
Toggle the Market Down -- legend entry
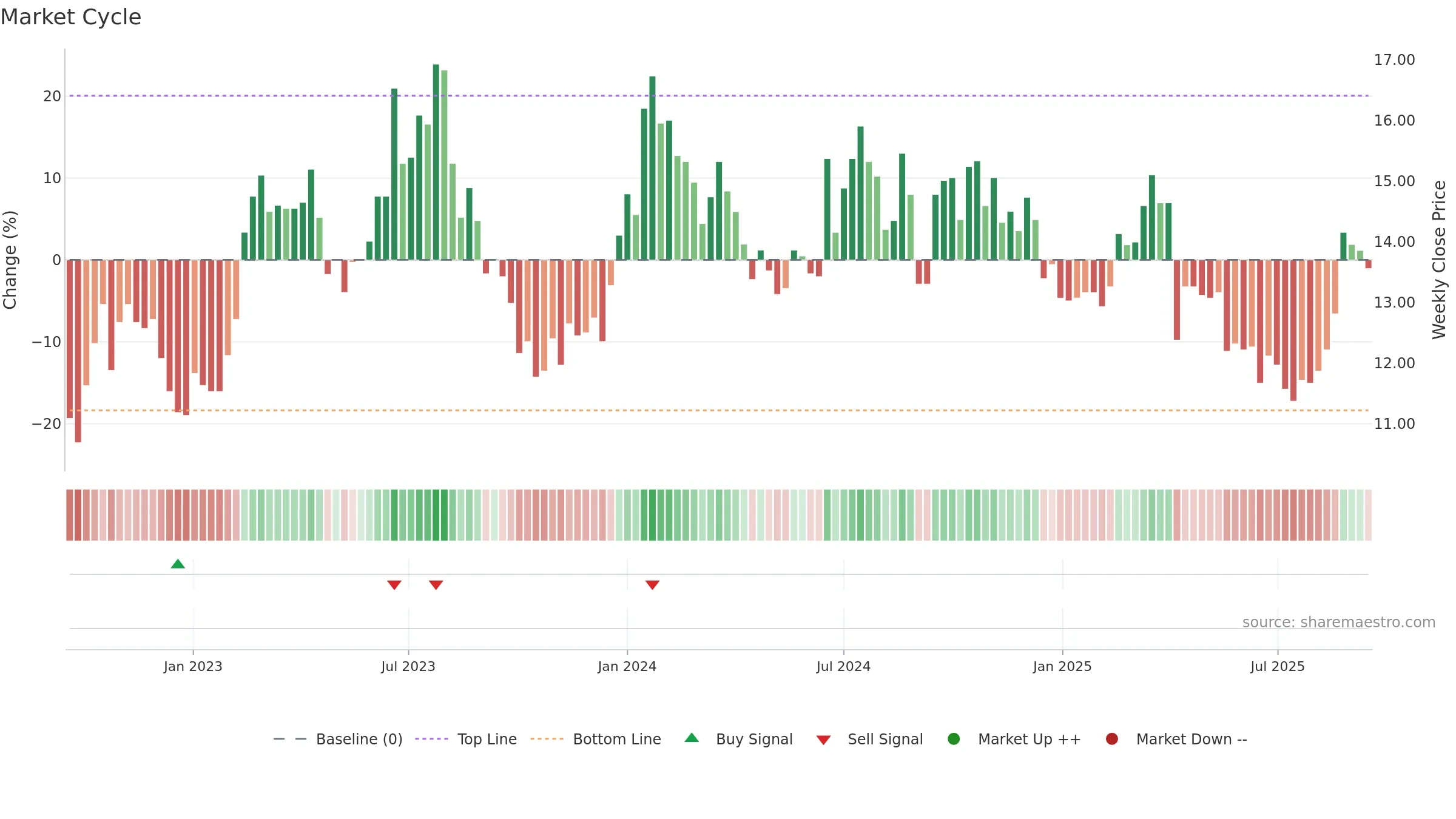[1176, 740]
